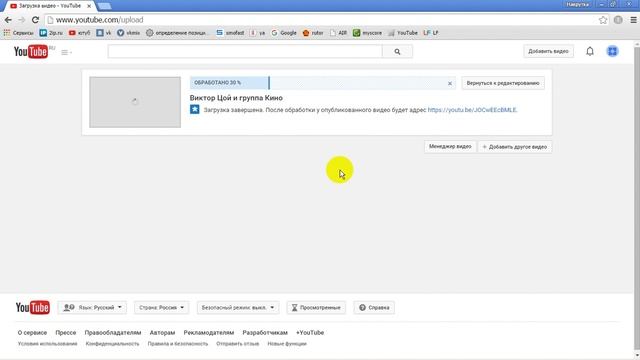The width and height of the screenshot is (640, 360).
Task: Open Менеджер видео
Action: coord(450,147)
